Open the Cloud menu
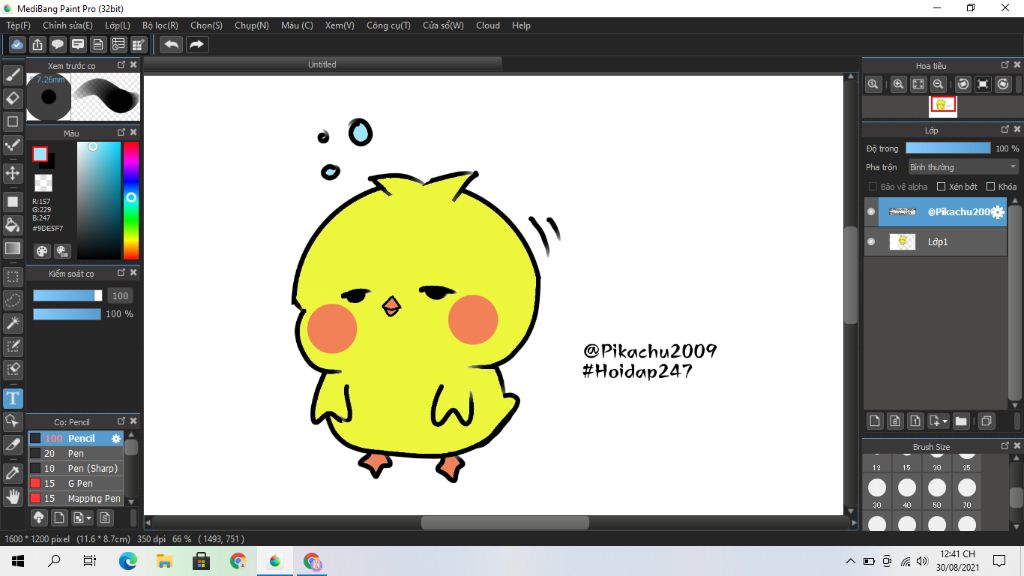Viewport: 1024px width, 576px height. point(488,25)
